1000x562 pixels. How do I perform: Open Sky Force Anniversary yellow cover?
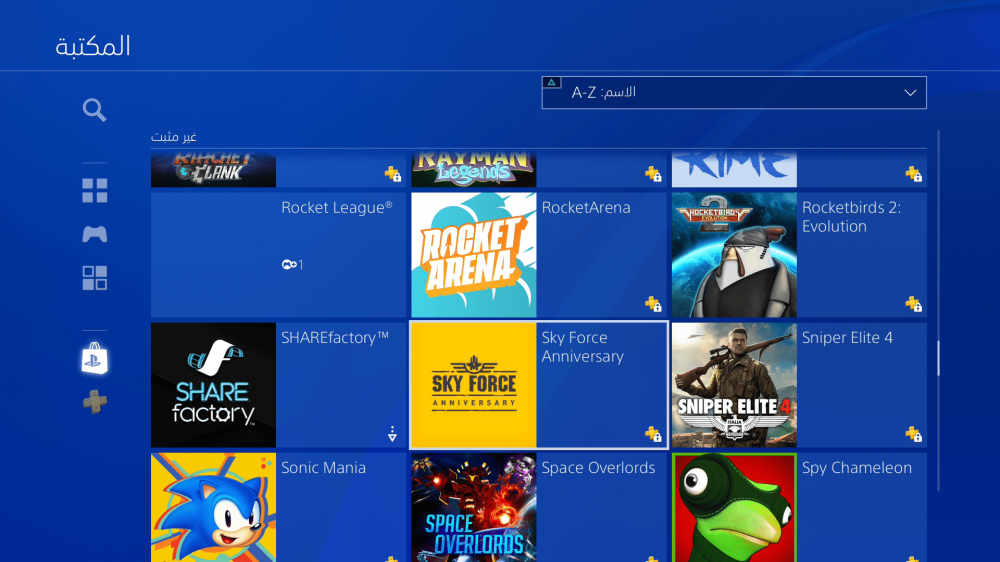pyautogui.click(x=474, y=385)
